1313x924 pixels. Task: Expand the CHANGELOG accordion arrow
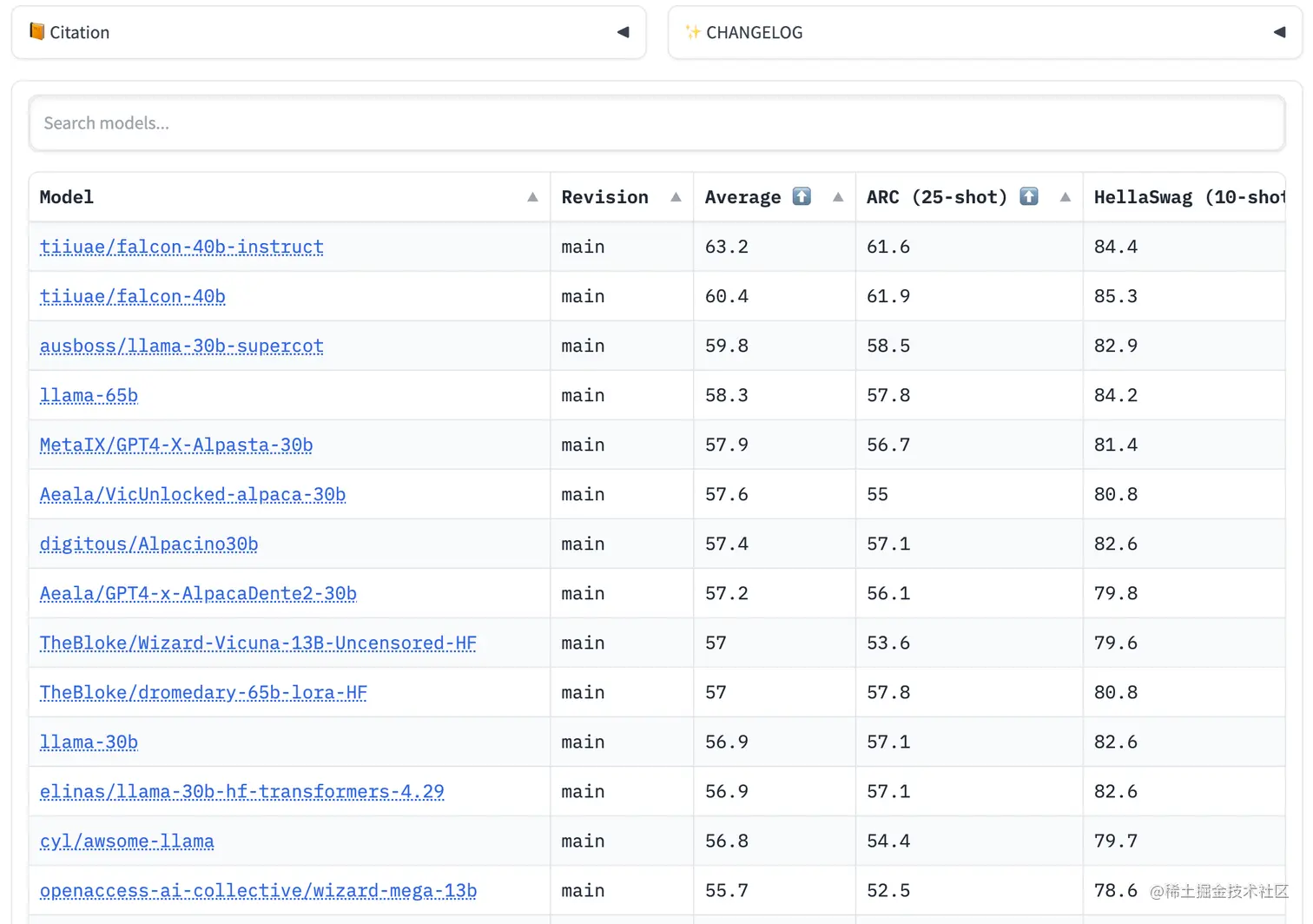[x=1279, y=32]
